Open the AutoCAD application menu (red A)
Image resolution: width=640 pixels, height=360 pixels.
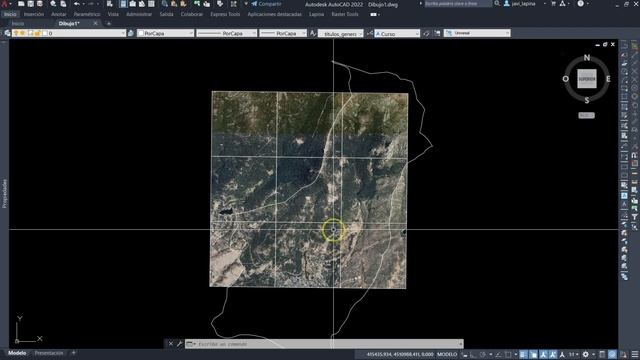point(5,4)
